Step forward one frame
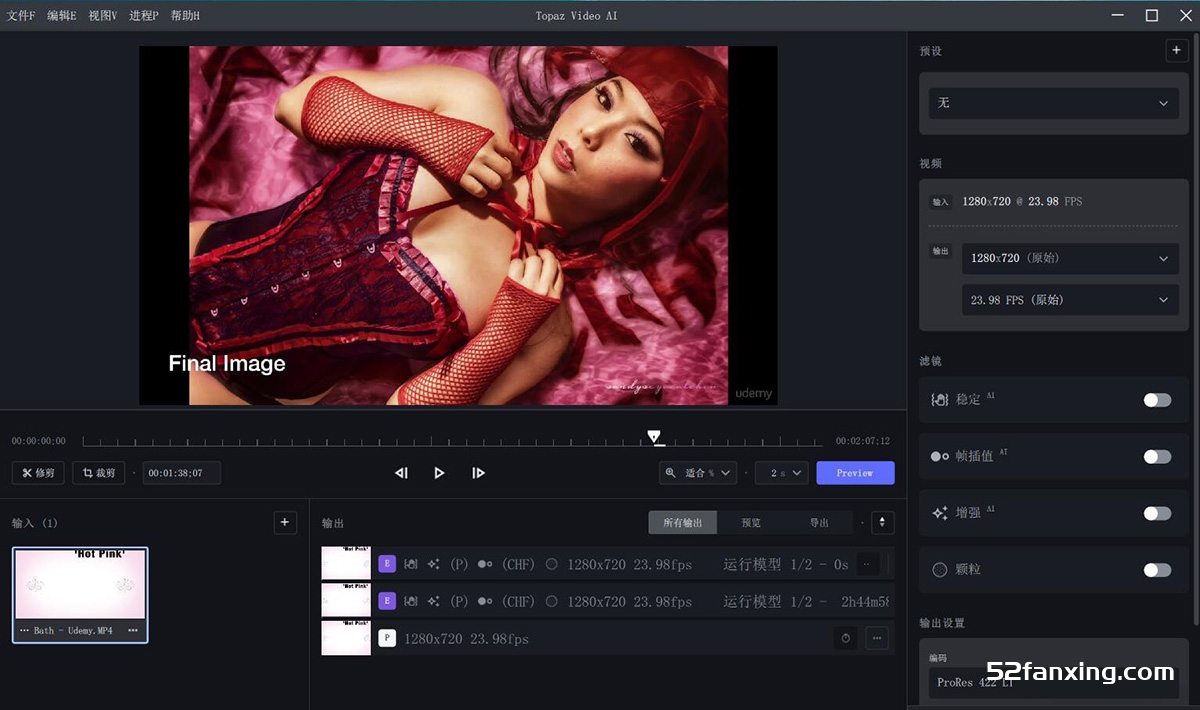 pyautogui.click(x=478, y=473)
